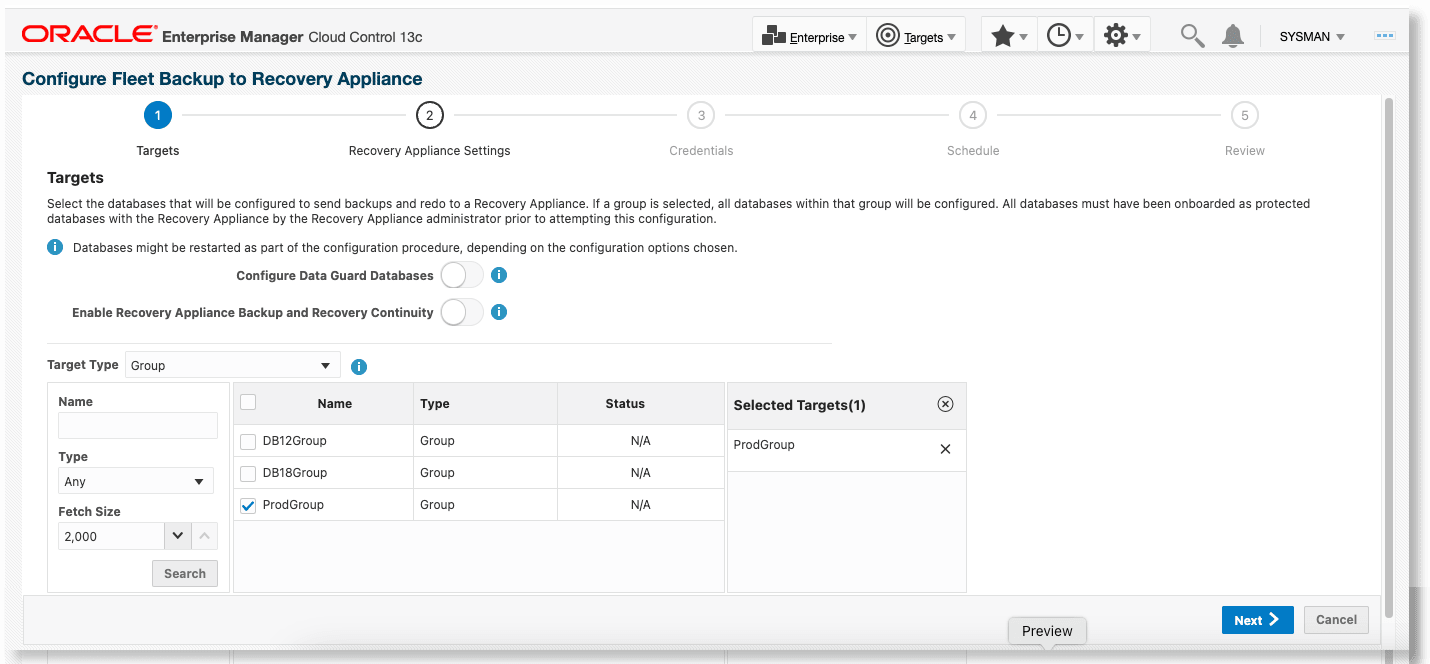This screenshot has height=664, width=1430.
Task: Open the History clock icon
Action: 1061,34
